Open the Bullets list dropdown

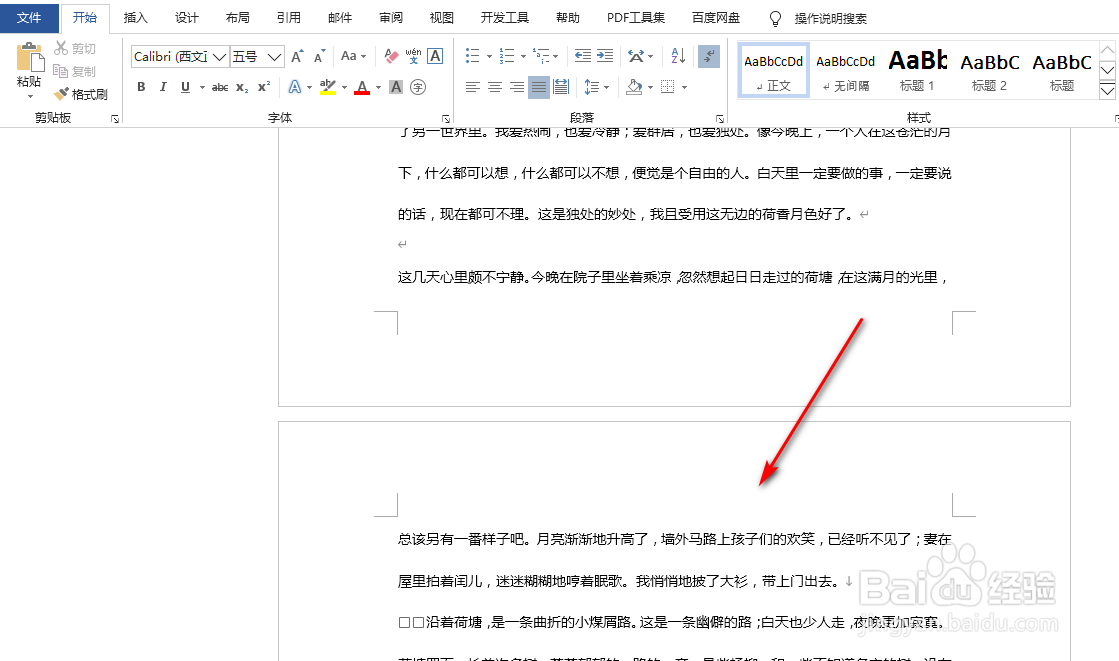pyautogui.click(x=490, y=56)
